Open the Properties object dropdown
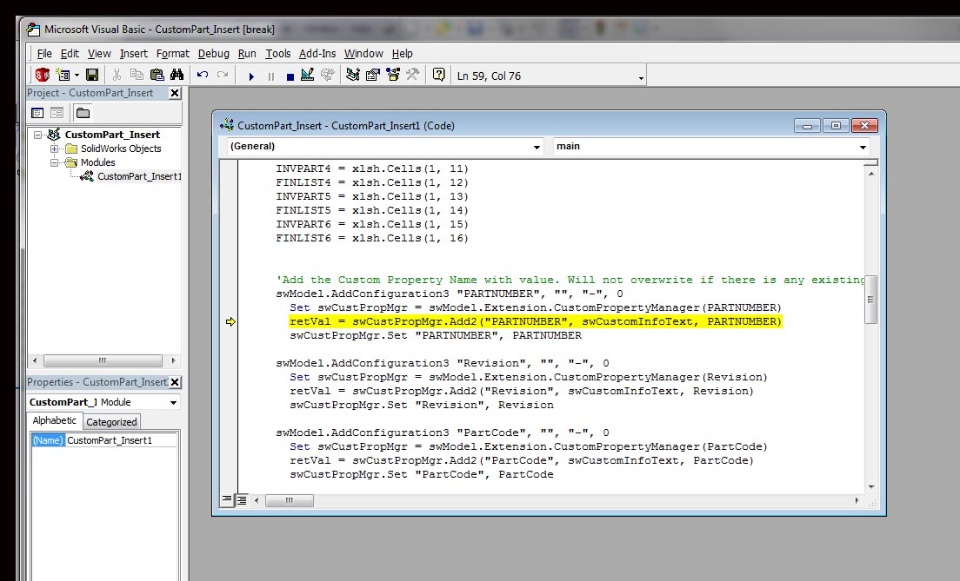 click(x=174, y=403)
